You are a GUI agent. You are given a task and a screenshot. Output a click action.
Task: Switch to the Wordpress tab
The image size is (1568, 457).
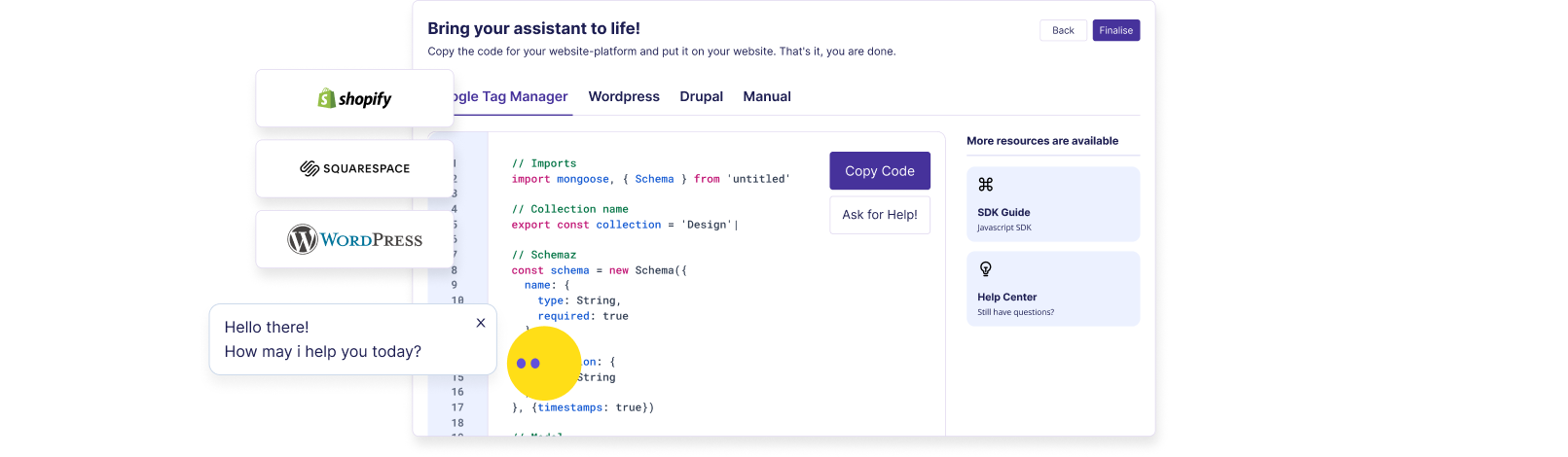[624, 97]
